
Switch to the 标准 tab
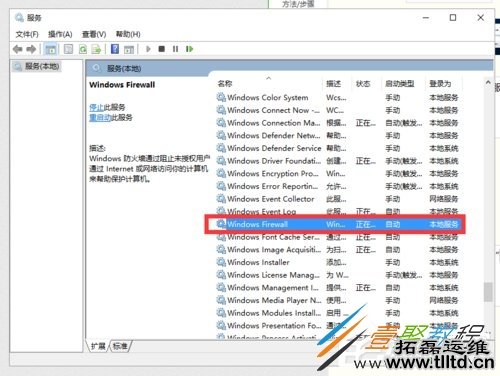(120, 346)
